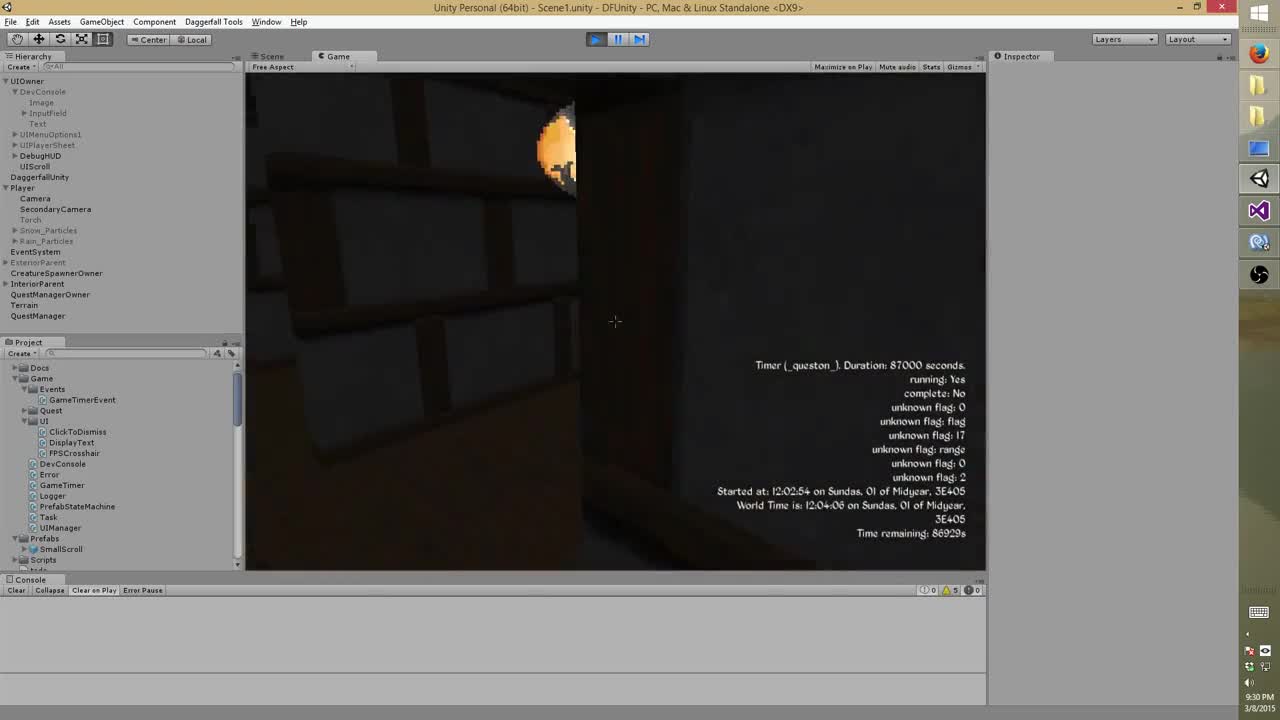Viewport: 1280px width, 720px height.
Task: Toggle Mute audio in Game view
Action: (896, 67)
